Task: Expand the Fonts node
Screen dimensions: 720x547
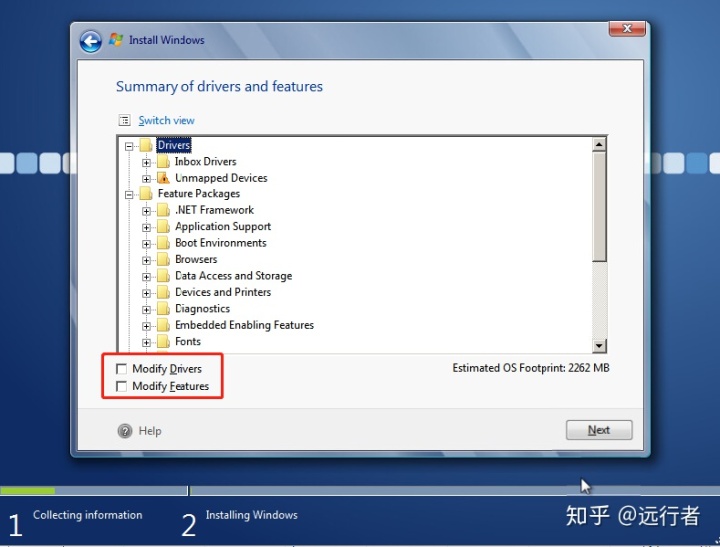Action: (x=146, y=343)
